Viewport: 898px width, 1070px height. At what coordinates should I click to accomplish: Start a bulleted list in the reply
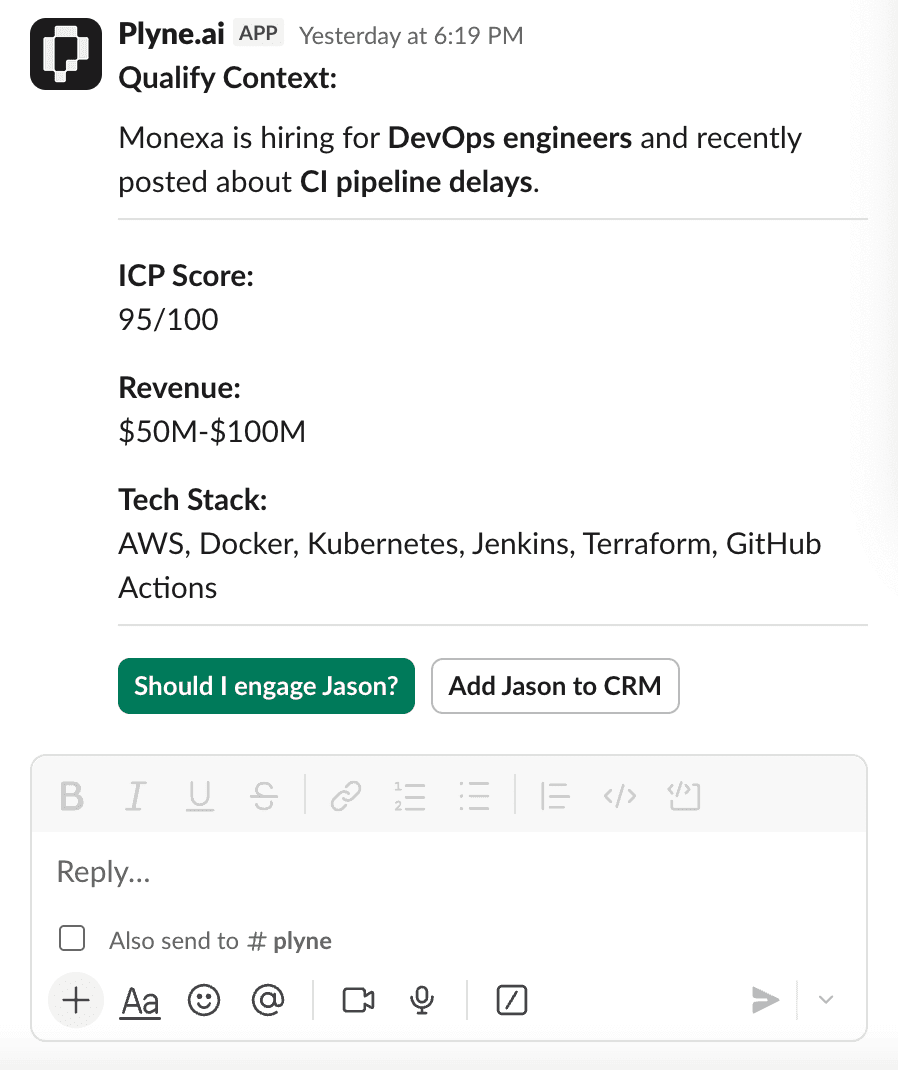point(474,796)
